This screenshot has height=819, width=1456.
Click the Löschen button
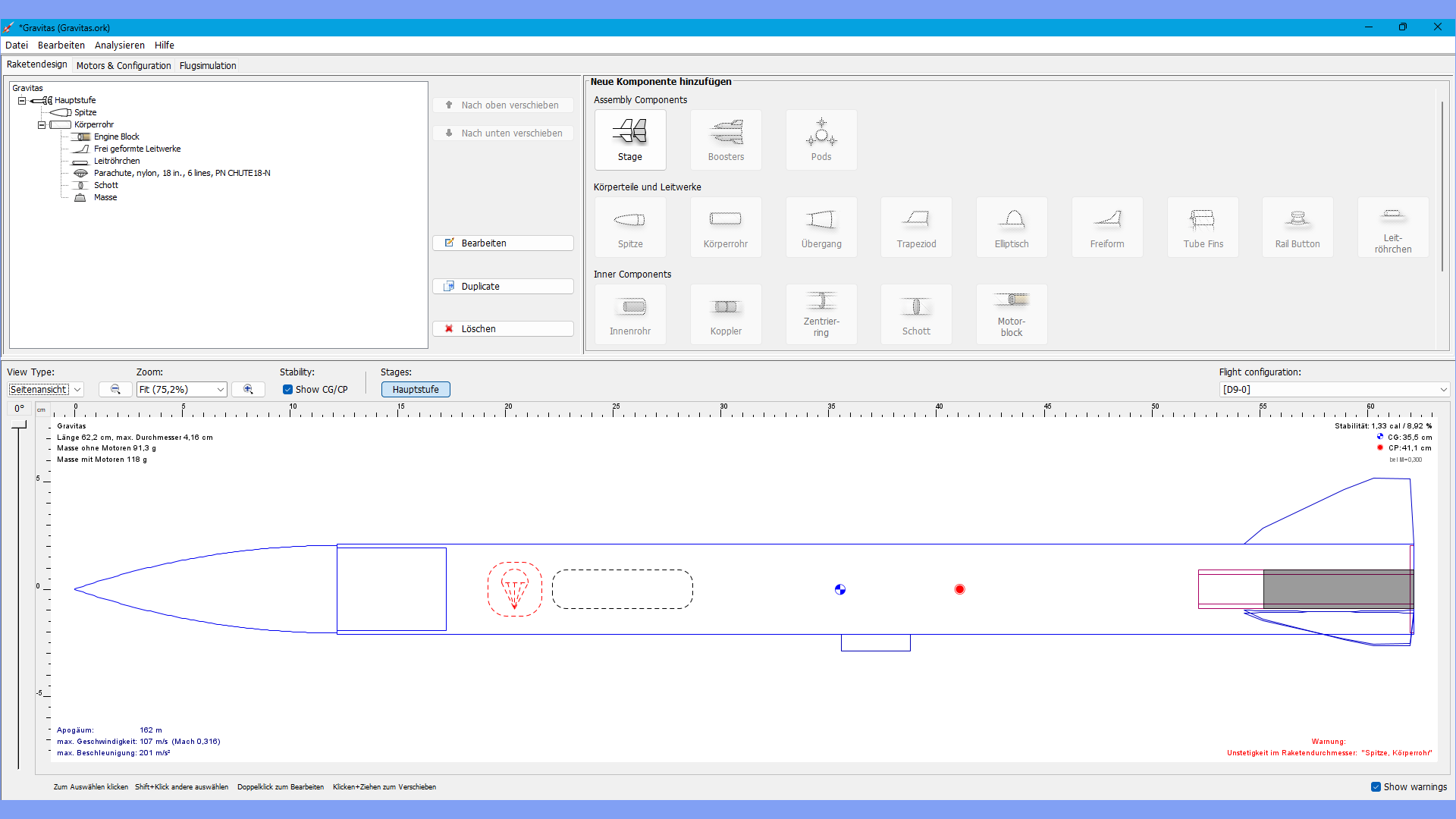click(503, 328)
